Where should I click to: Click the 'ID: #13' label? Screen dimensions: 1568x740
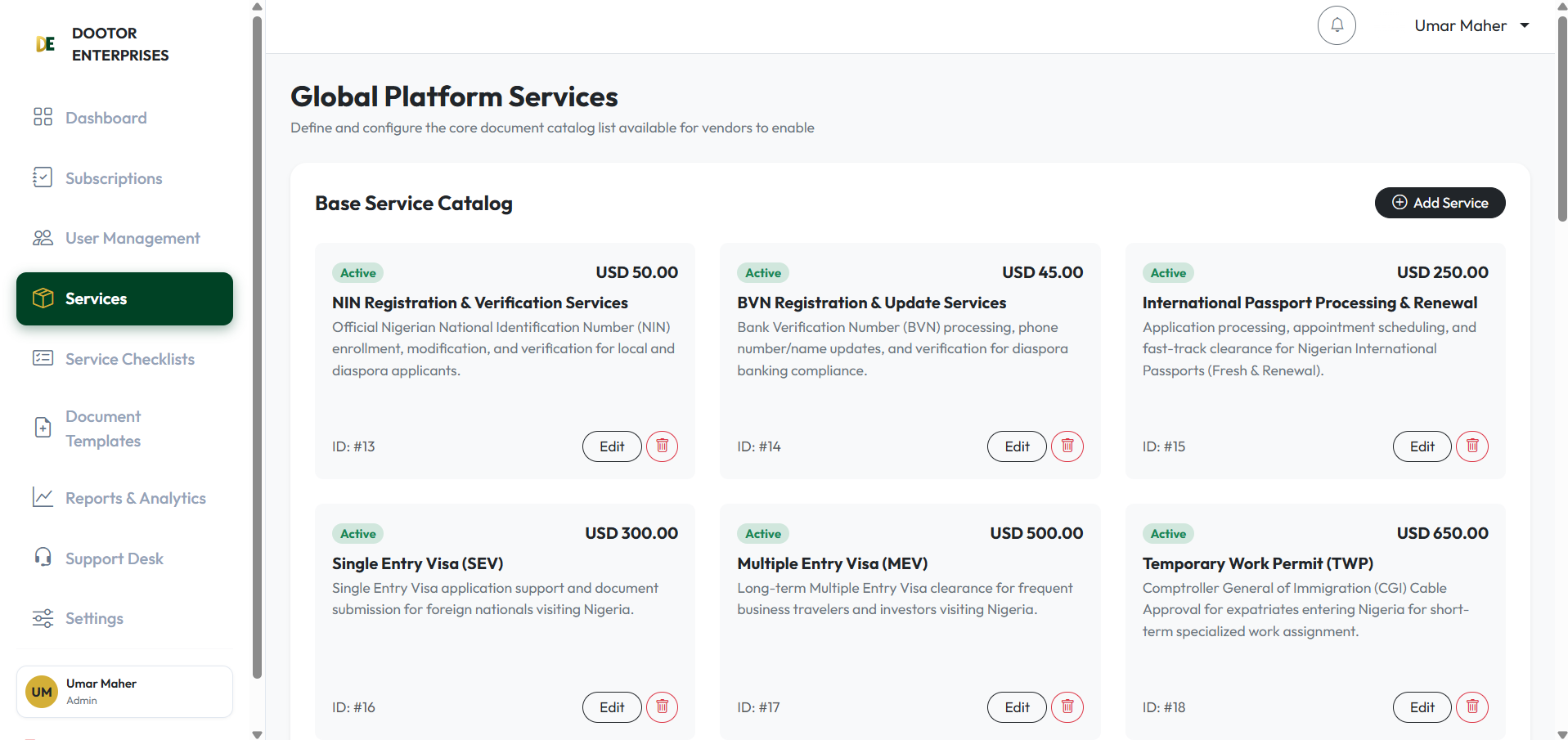(353, 446)
